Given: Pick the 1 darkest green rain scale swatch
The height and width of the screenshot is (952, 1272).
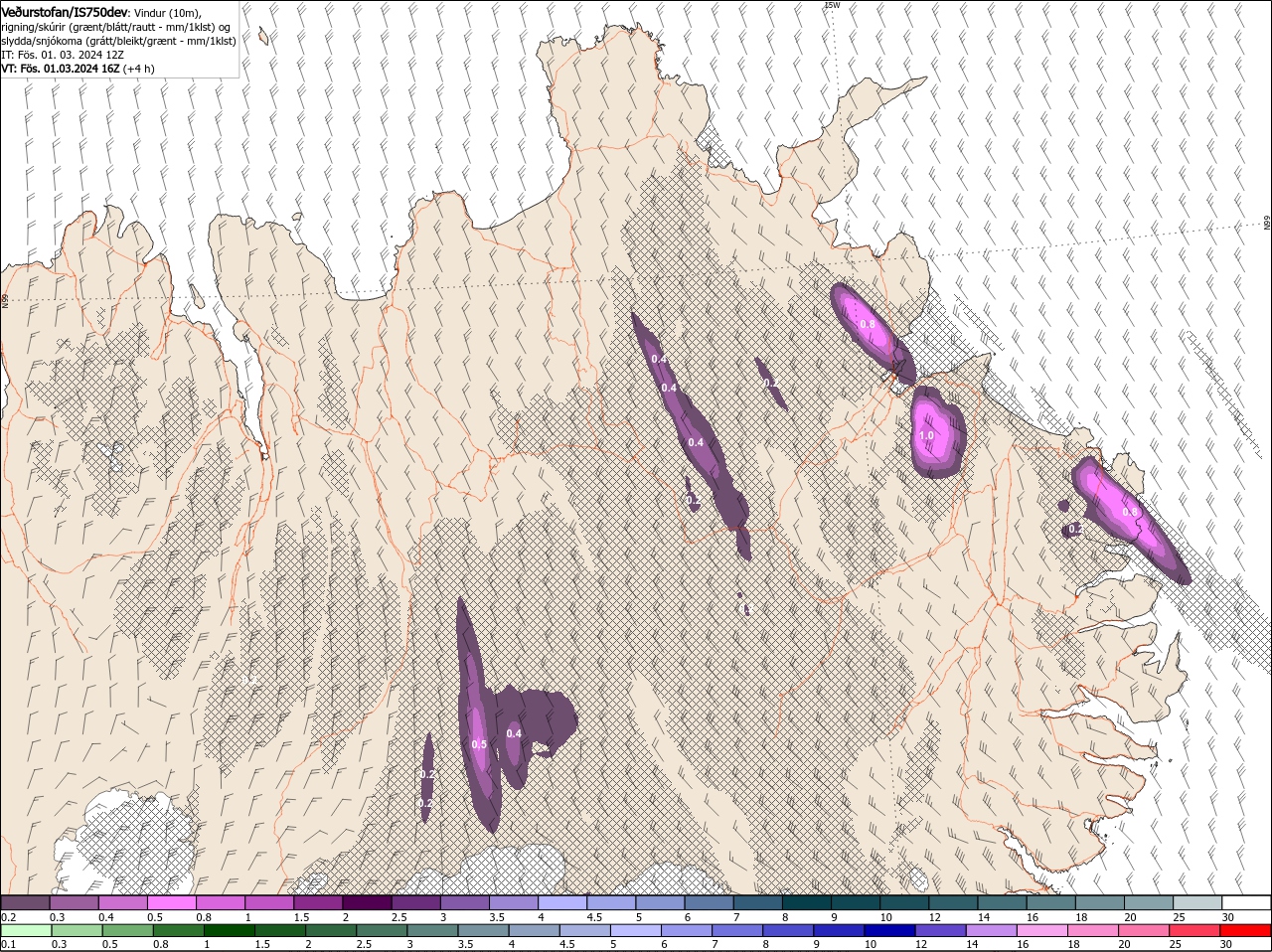Looking at the screenshot, I should click(230, 930).
